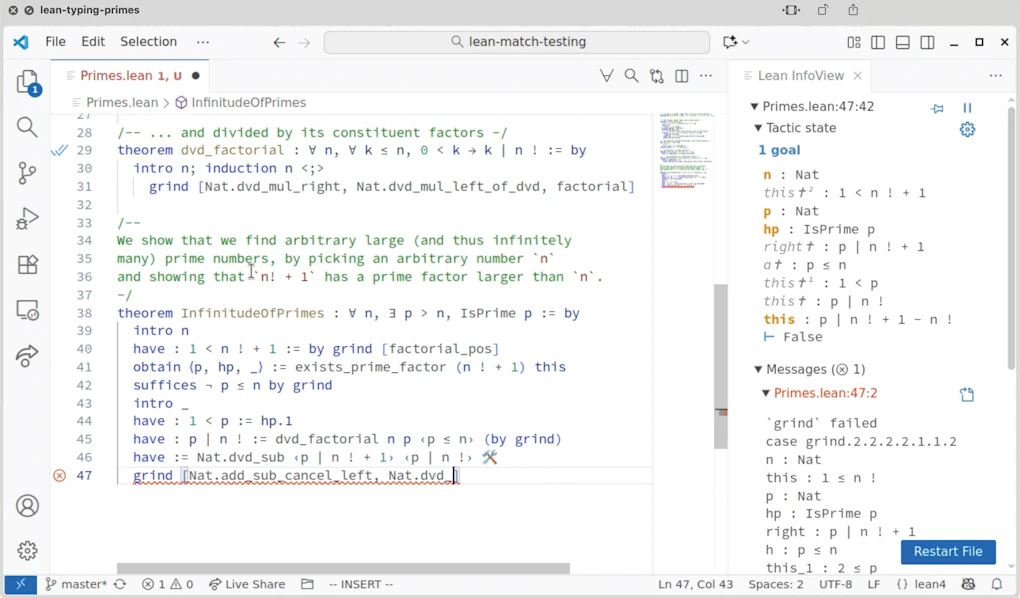Click the lean-match-testing command center search
The image size is (1020, 598).
point(517,42)
